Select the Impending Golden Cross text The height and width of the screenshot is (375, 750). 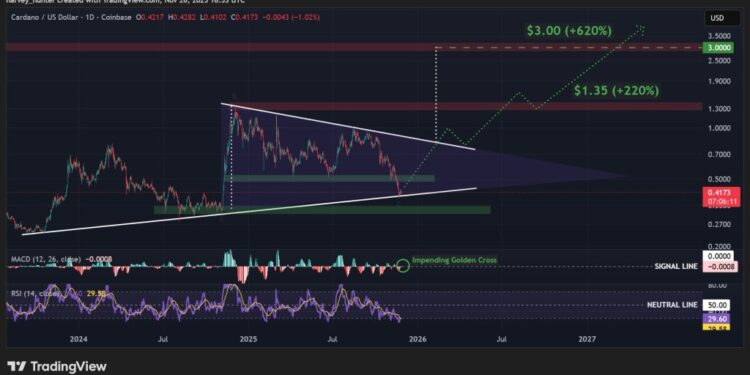[x=454, y=260]
